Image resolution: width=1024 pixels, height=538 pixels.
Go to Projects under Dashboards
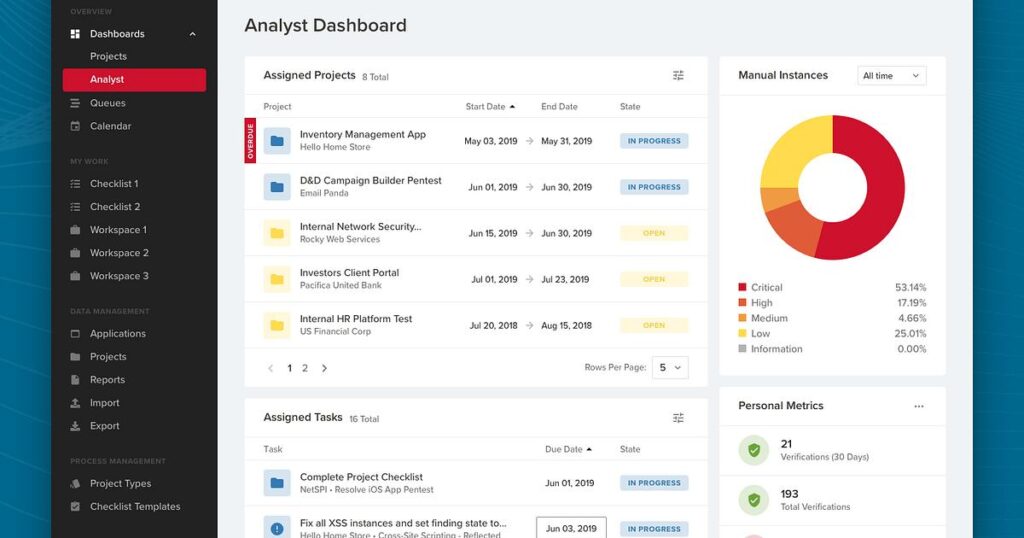(108, 56)
